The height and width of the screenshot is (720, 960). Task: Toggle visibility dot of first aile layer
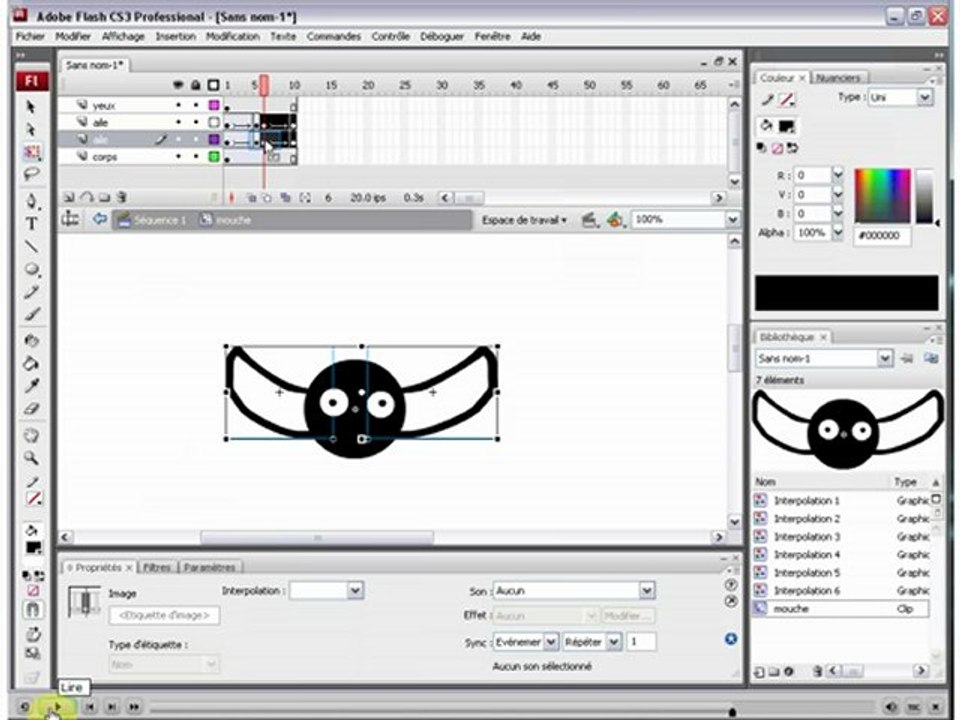[x=178, y=122]
